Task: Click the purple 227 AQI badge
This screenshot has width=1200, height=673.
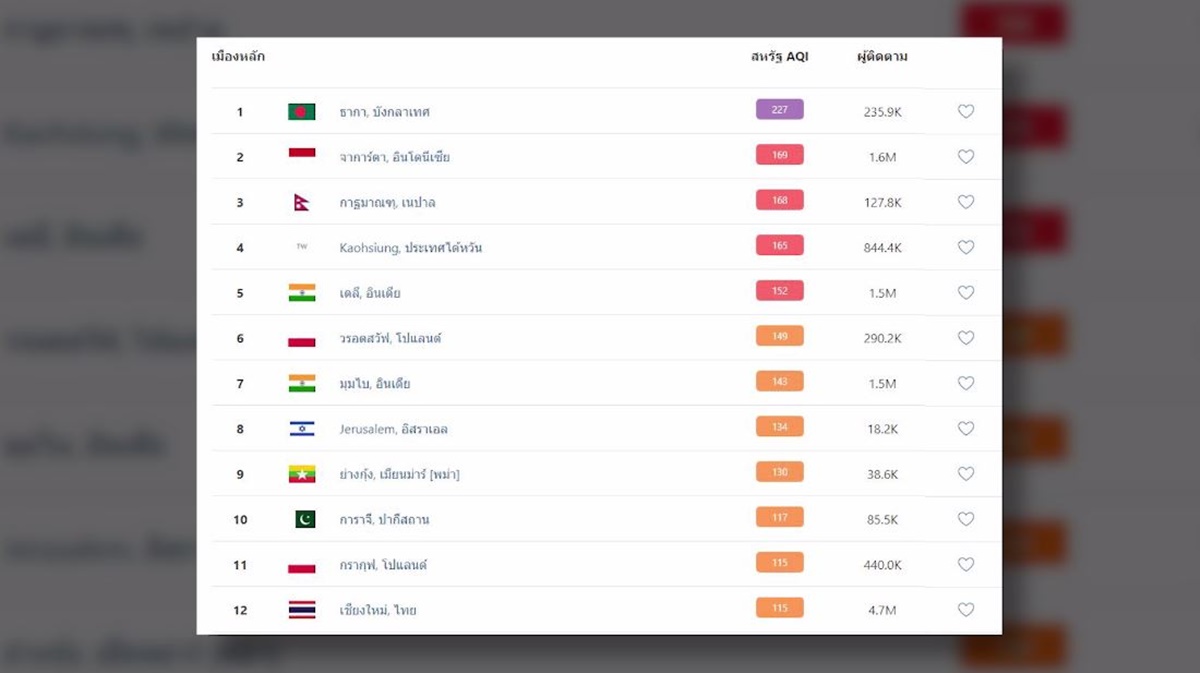Action: pos(779,110)
